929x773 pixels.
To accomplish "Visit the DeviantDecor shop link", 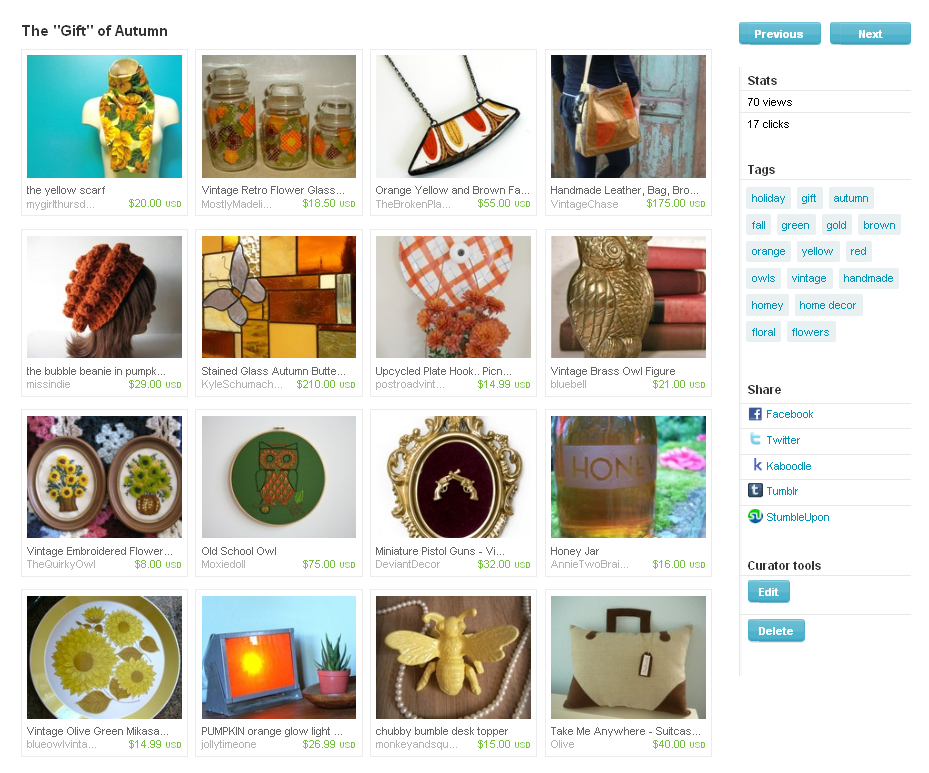I will pyautogui.click(x=408, y=564).
